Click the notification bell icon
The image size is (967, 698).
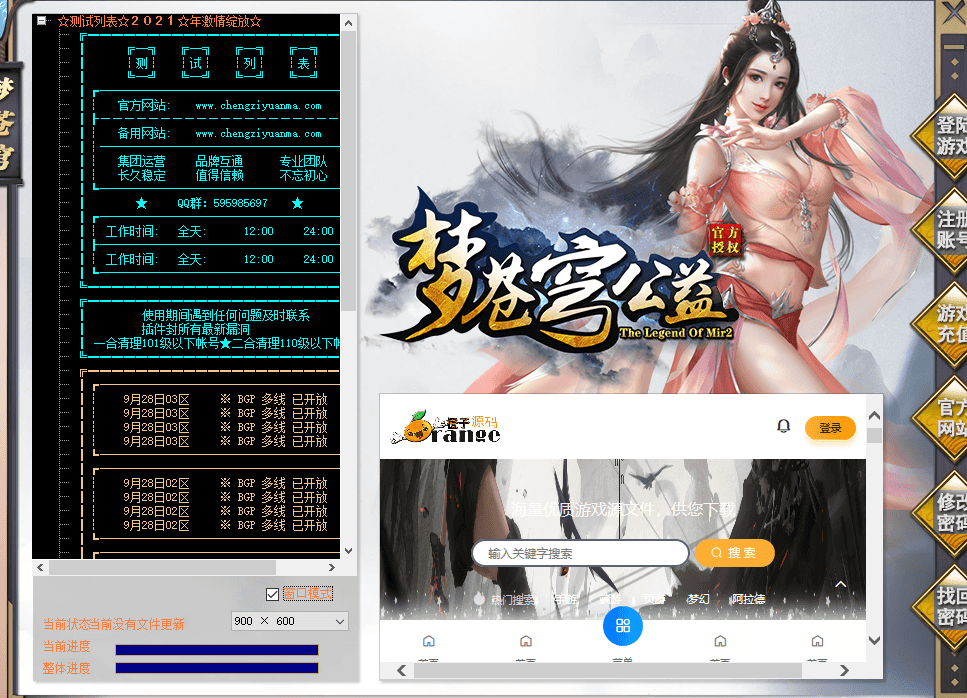(784, 427)
